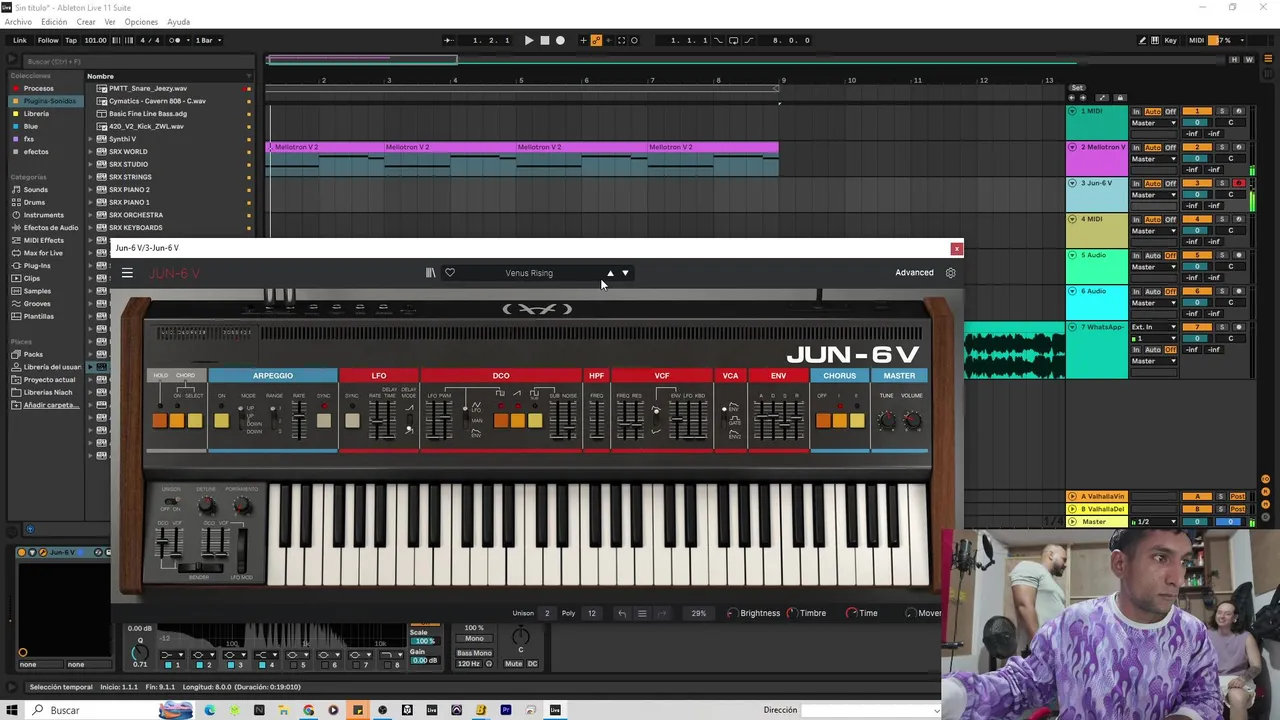Disable EQ filter band 1
The image size is (1280, 720).
click(168, 665)
